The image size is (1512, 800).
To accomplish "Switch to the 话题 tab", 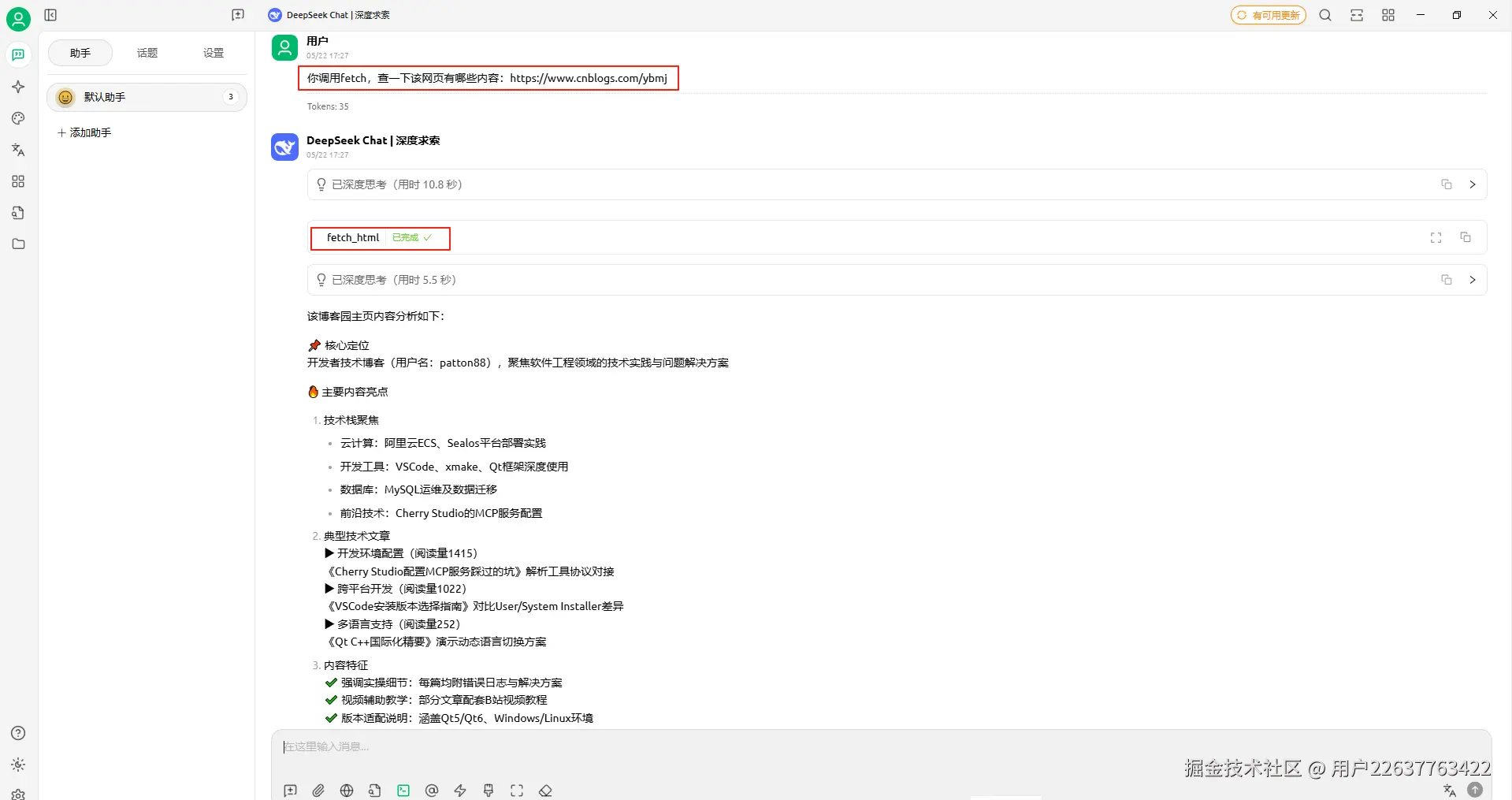I will click(x=147, y=53).
